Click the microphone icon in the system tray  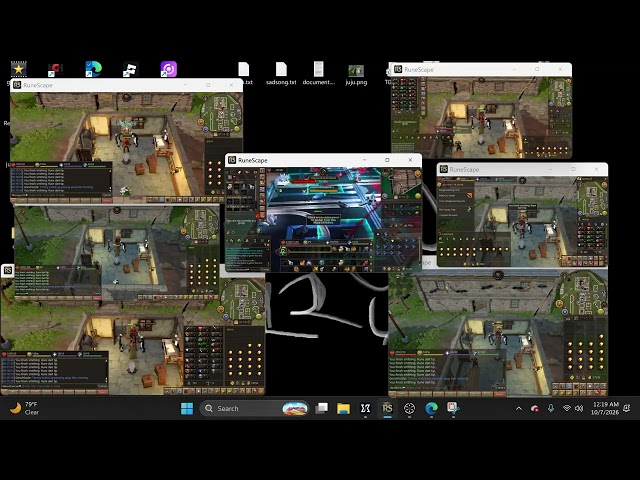[x=551, y=408]
